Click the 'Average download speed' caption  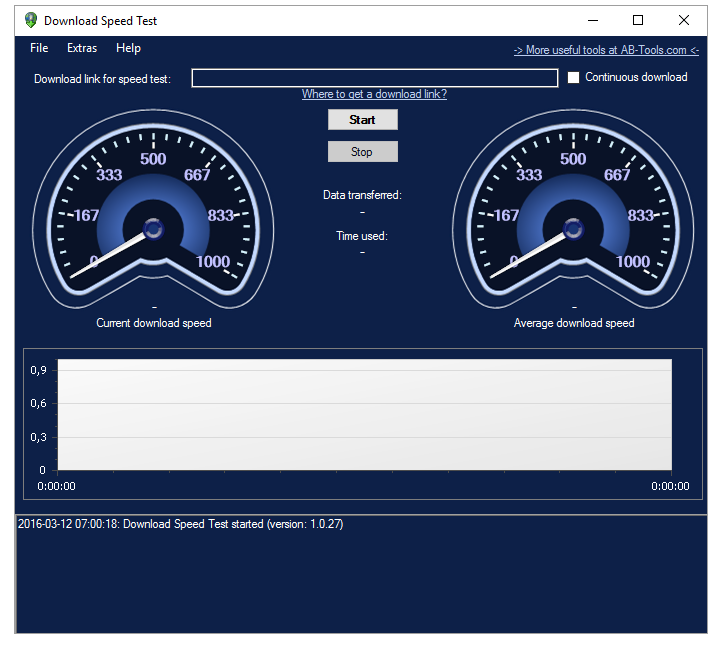coord(574,323)
